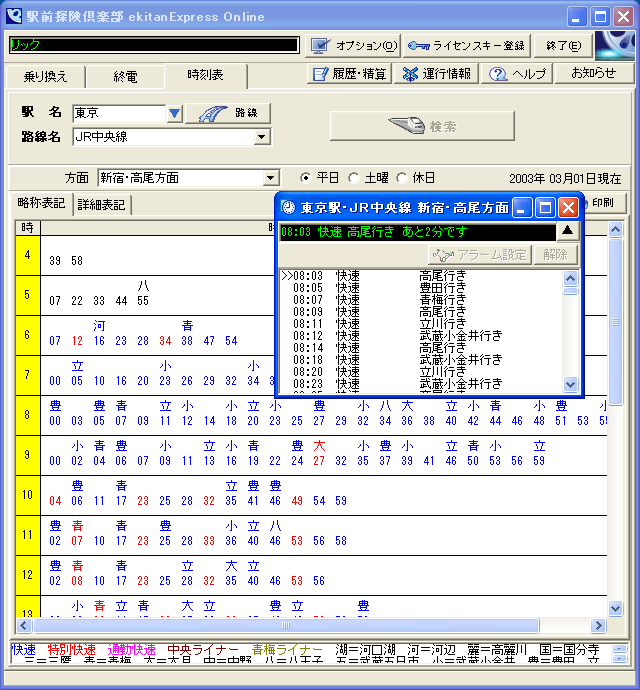Minimize the main ekitanExpress window

[x=577, y=17]
